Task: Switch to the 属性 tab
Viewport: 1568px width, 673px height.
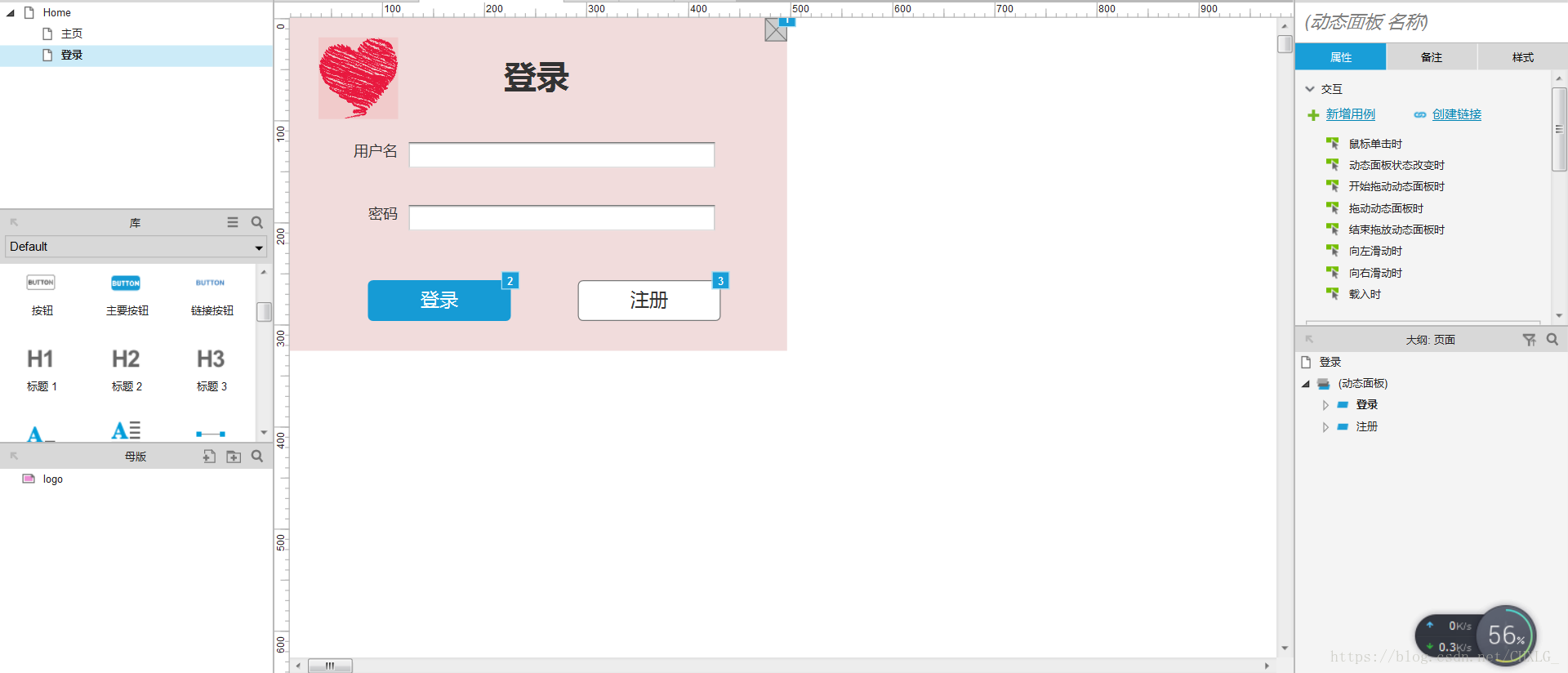Action: coord(1341,57)
